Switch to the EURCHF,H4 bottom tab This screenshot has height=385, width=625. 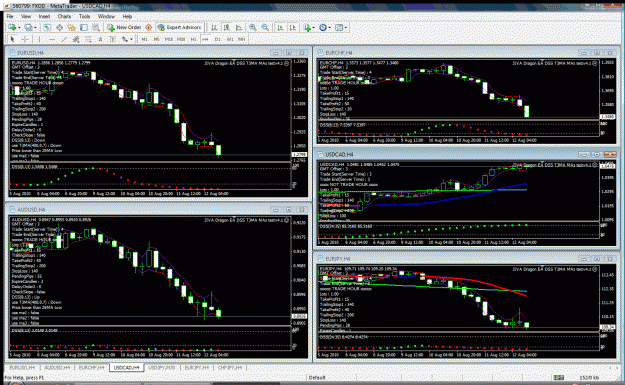(x=92, y=367)
